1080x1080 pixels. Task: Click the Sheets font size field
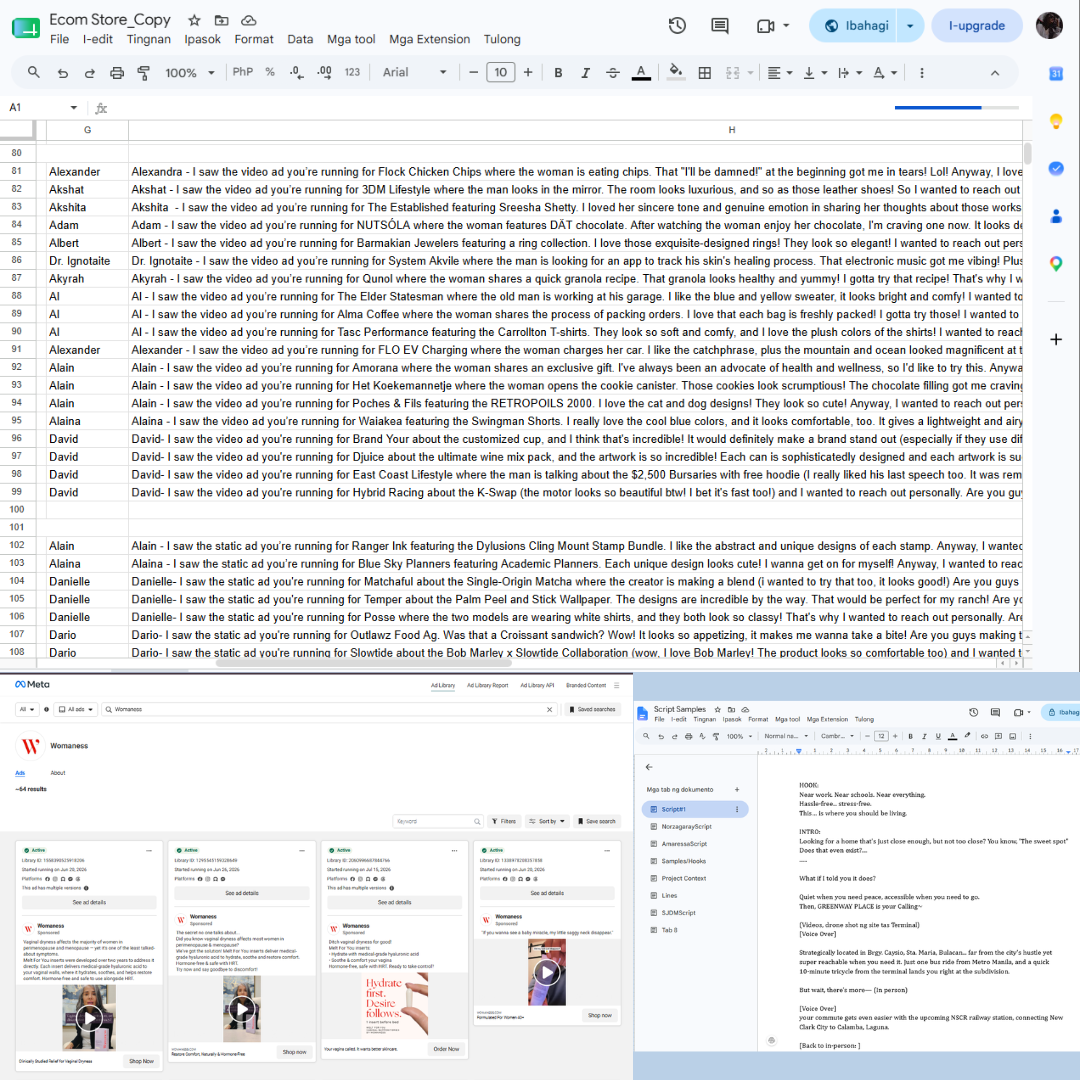(x=501, y=72)
